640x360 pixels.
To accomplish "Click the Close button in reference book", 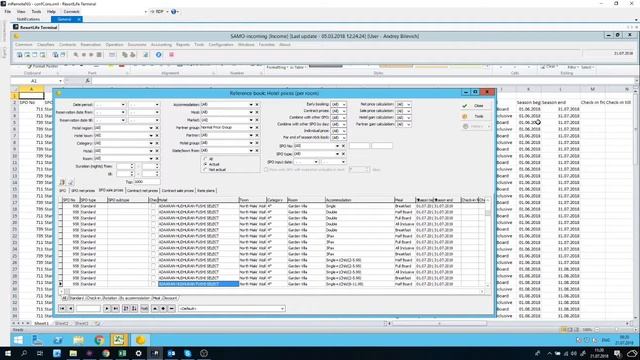I will pos(476,106).
